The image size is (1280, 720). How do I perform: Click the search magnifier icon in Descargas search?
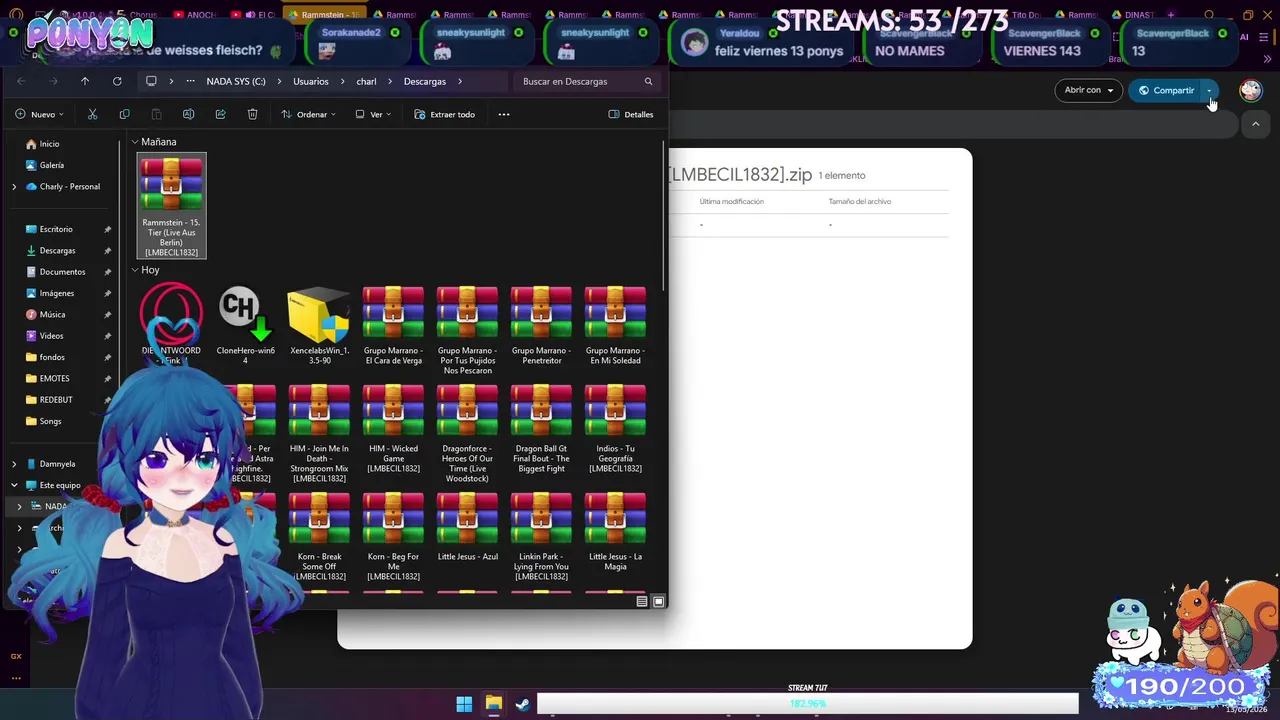[x=648, y=81]
